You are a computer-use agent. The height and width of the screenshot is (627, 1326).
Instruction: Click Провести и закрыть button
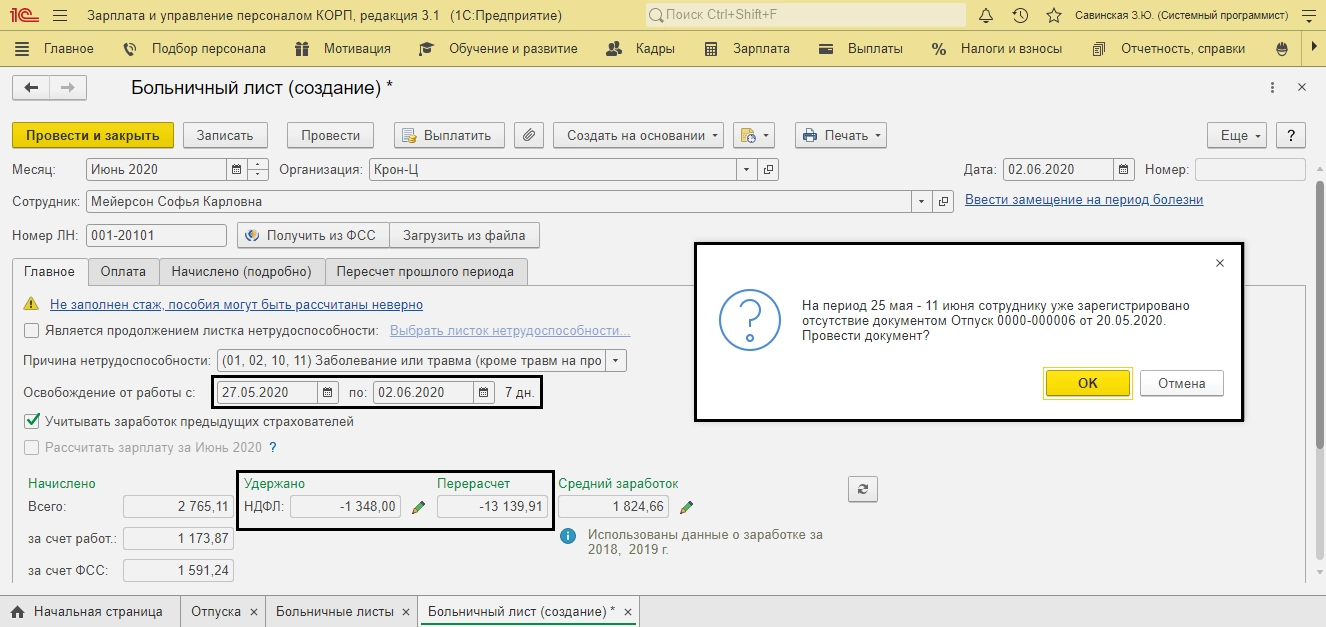point(93,135)
